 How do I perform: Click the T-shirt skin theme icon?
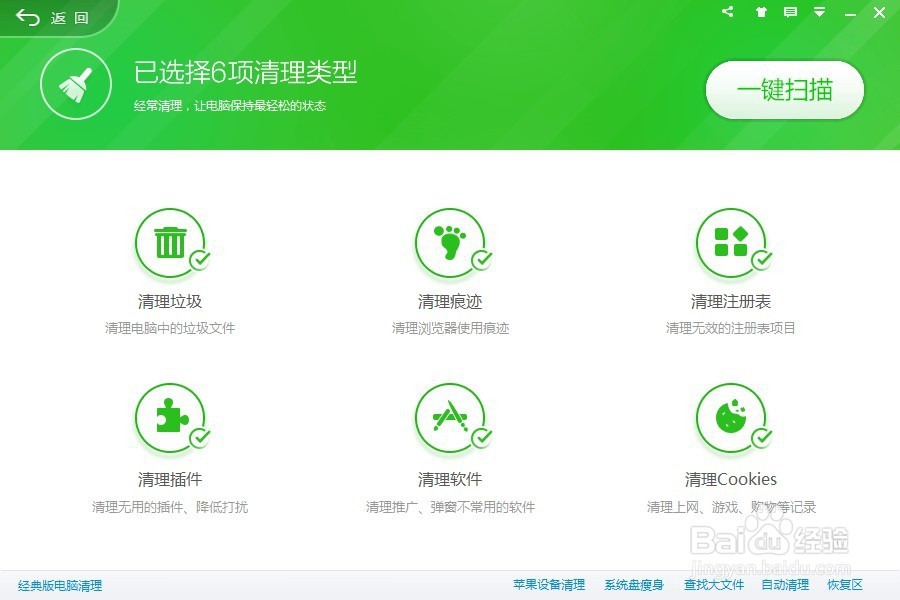click(x=760, y=13)
